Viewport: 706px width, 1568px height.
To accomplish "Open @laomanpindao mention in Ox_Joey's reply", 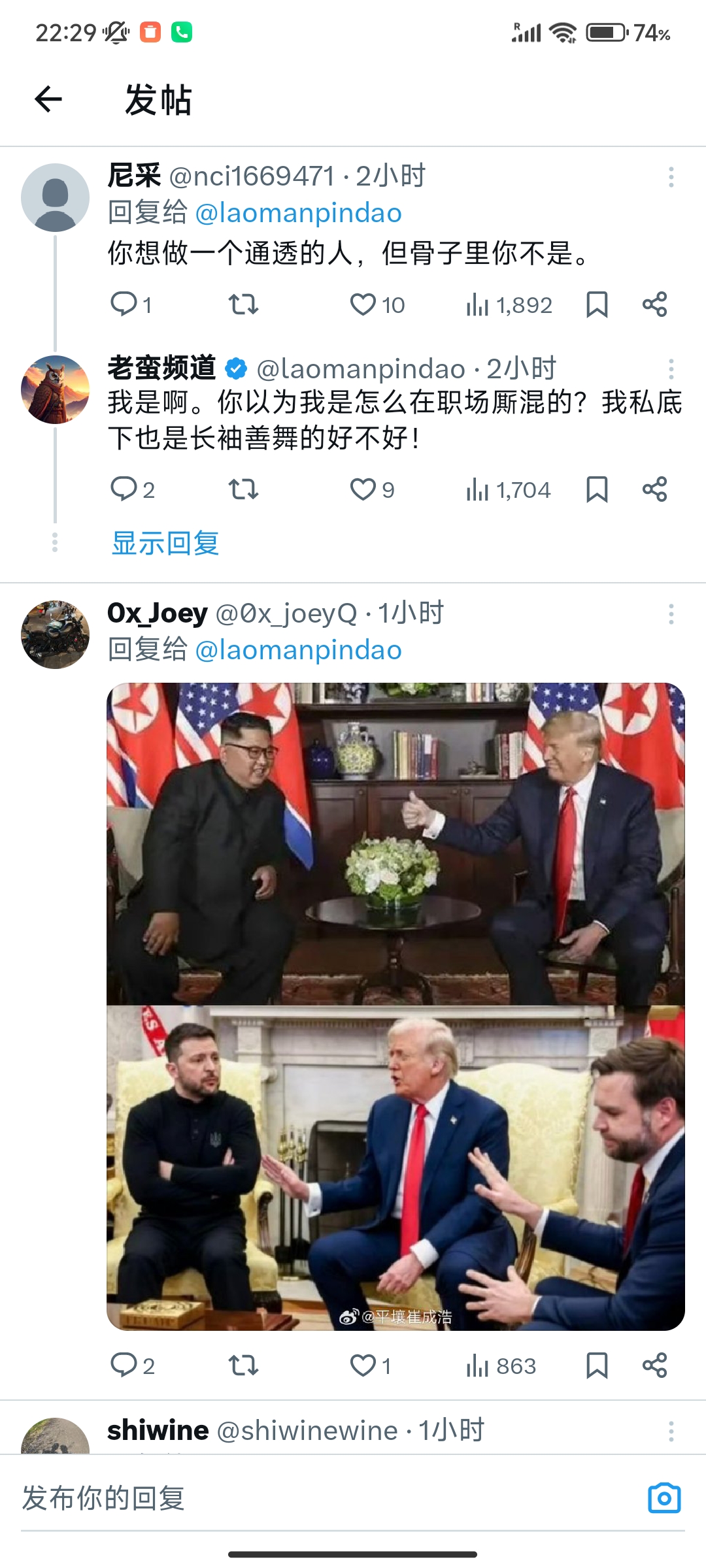I will tap(298, 650).
